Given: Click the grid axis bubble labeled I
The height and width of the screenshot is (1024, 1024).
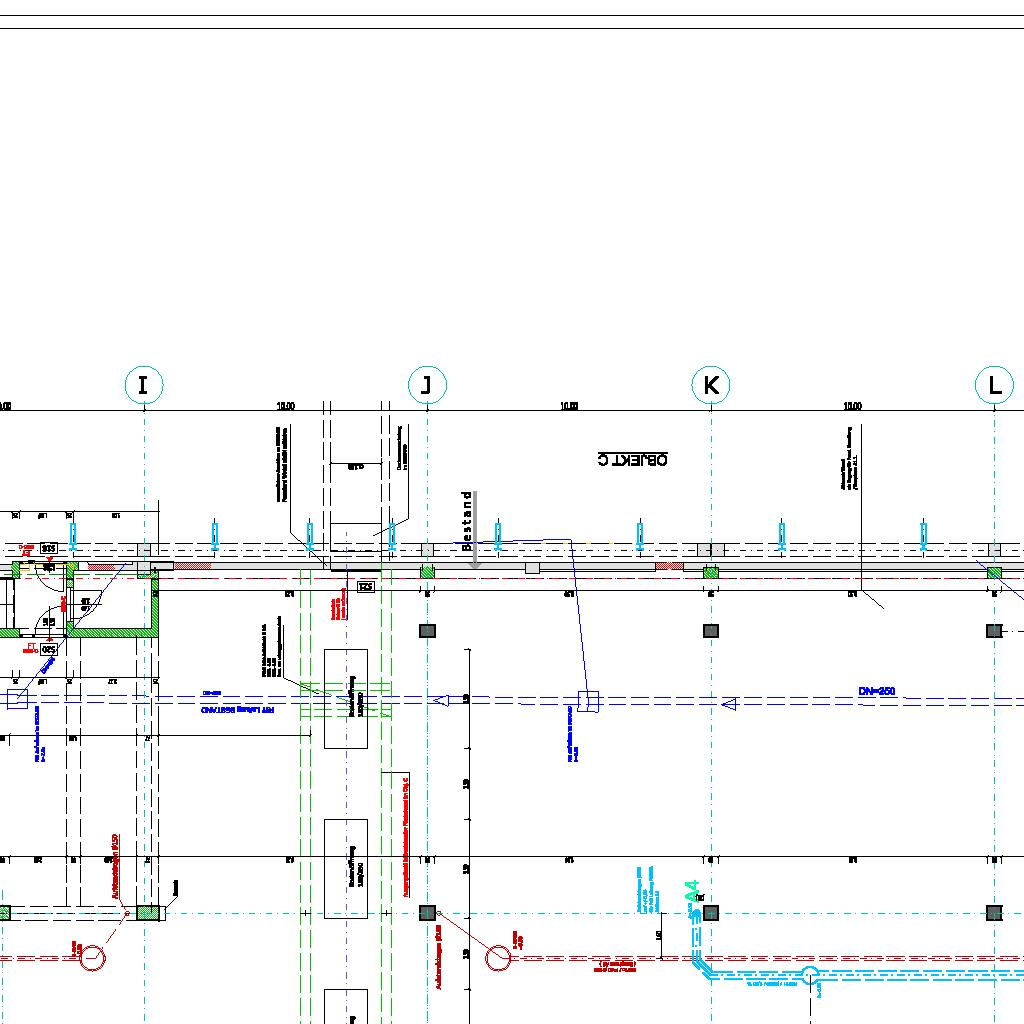Looking at the screenshot, I should point(144,385).
